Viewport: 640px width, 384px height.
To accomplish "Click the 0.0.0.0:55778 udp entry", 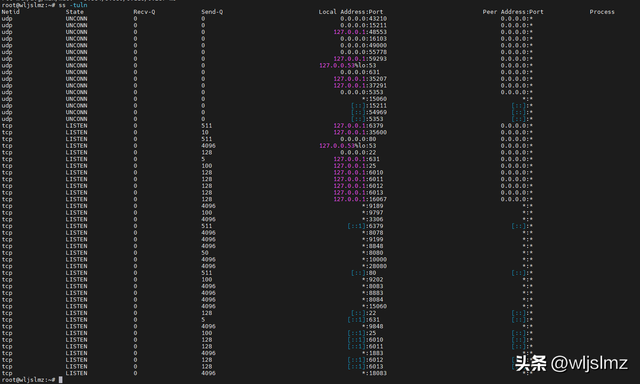I will [x=363, y=52].
